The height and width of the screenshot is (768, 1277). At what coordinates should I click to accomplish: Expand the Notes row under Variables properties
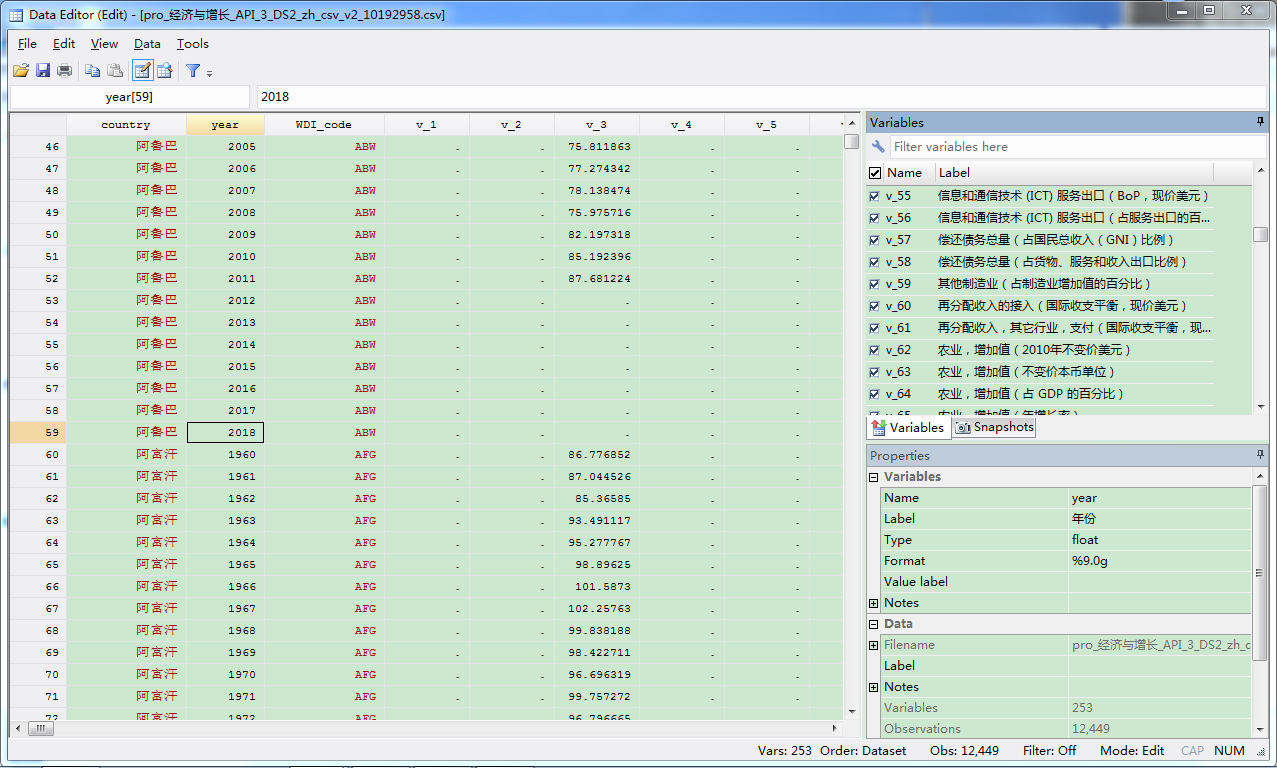pos(874,603)
